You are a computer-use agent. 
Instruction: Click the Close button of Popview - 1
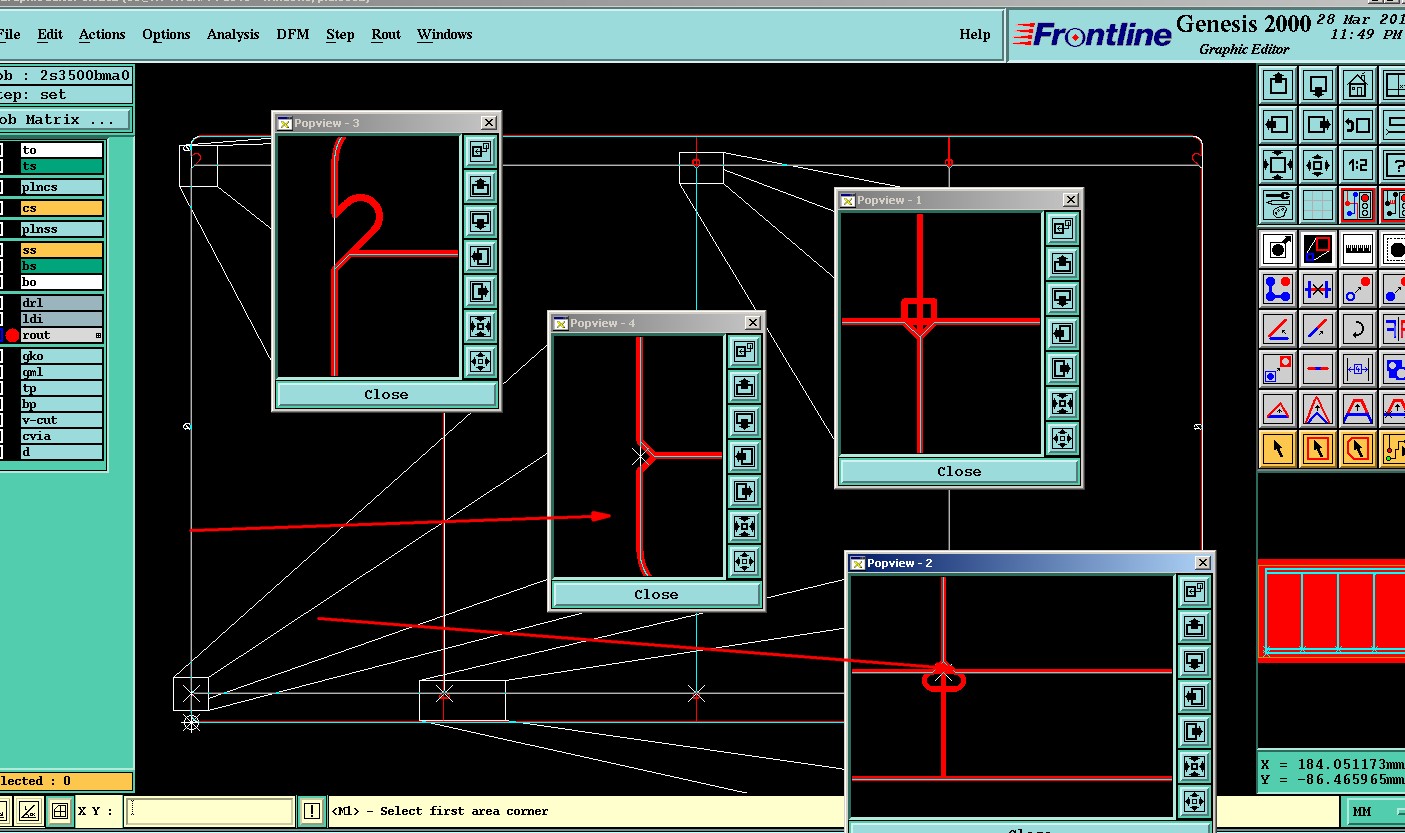(959, 472)
